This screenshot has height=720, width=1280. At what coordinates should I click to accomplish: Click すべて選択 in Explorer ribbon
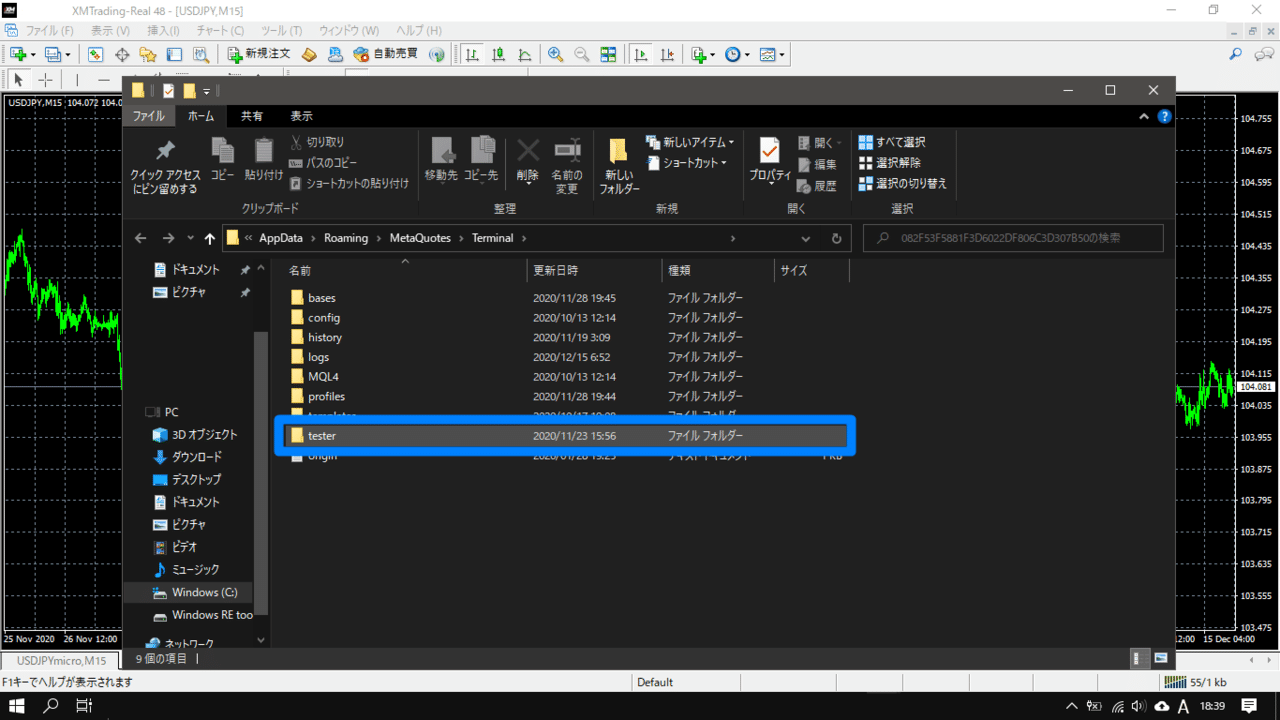[x=892, y=142]
